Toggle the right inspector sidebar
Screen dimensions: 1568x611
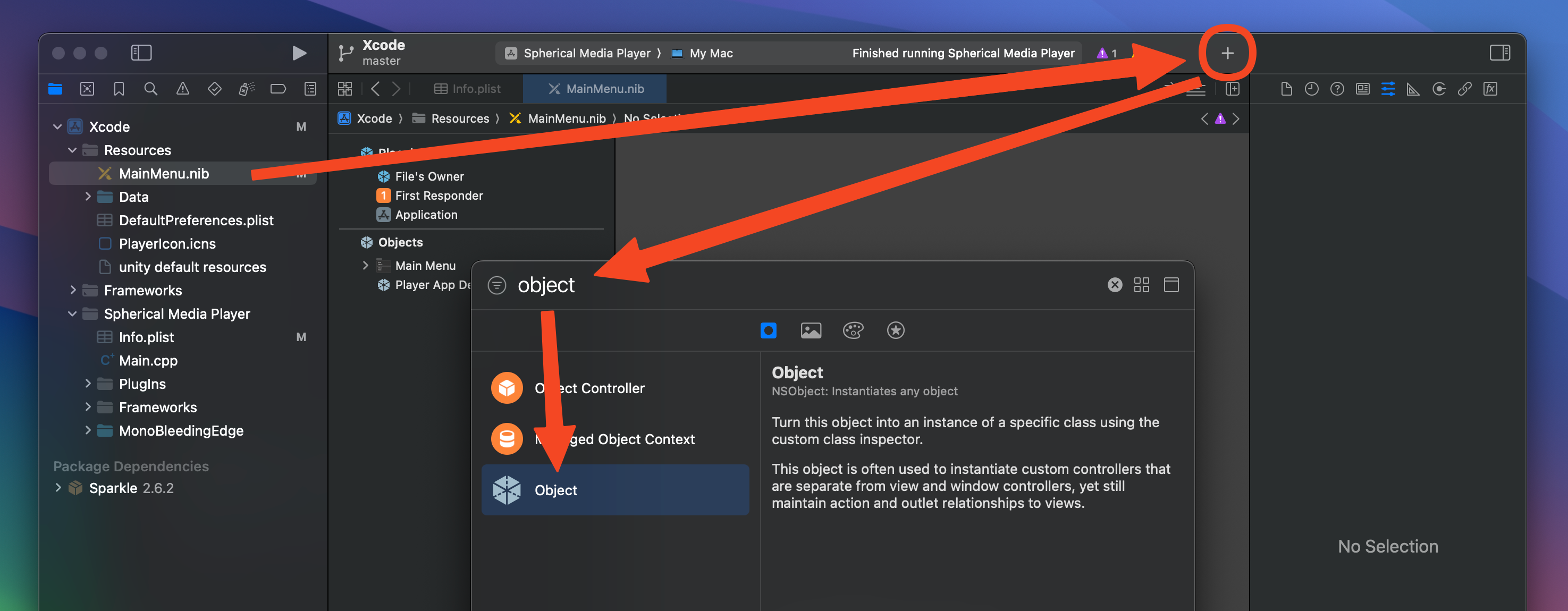click(1499, 53)
